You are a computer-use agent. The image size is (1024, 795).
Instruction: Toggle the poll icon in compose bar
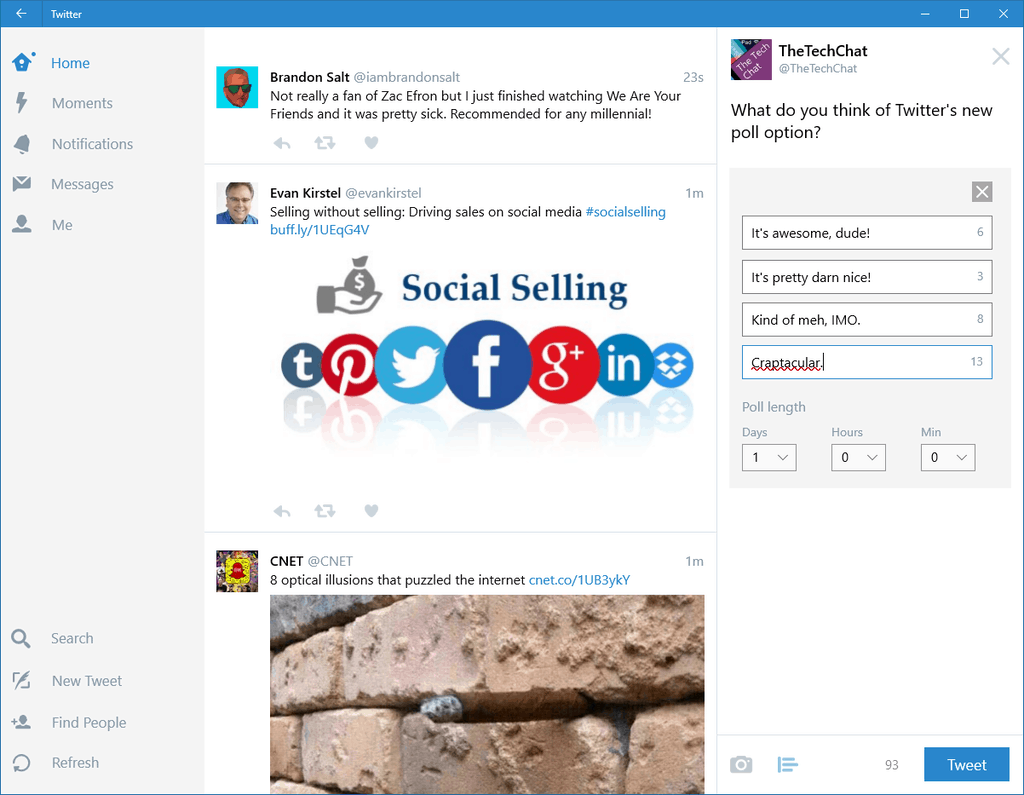pos(788,764)
